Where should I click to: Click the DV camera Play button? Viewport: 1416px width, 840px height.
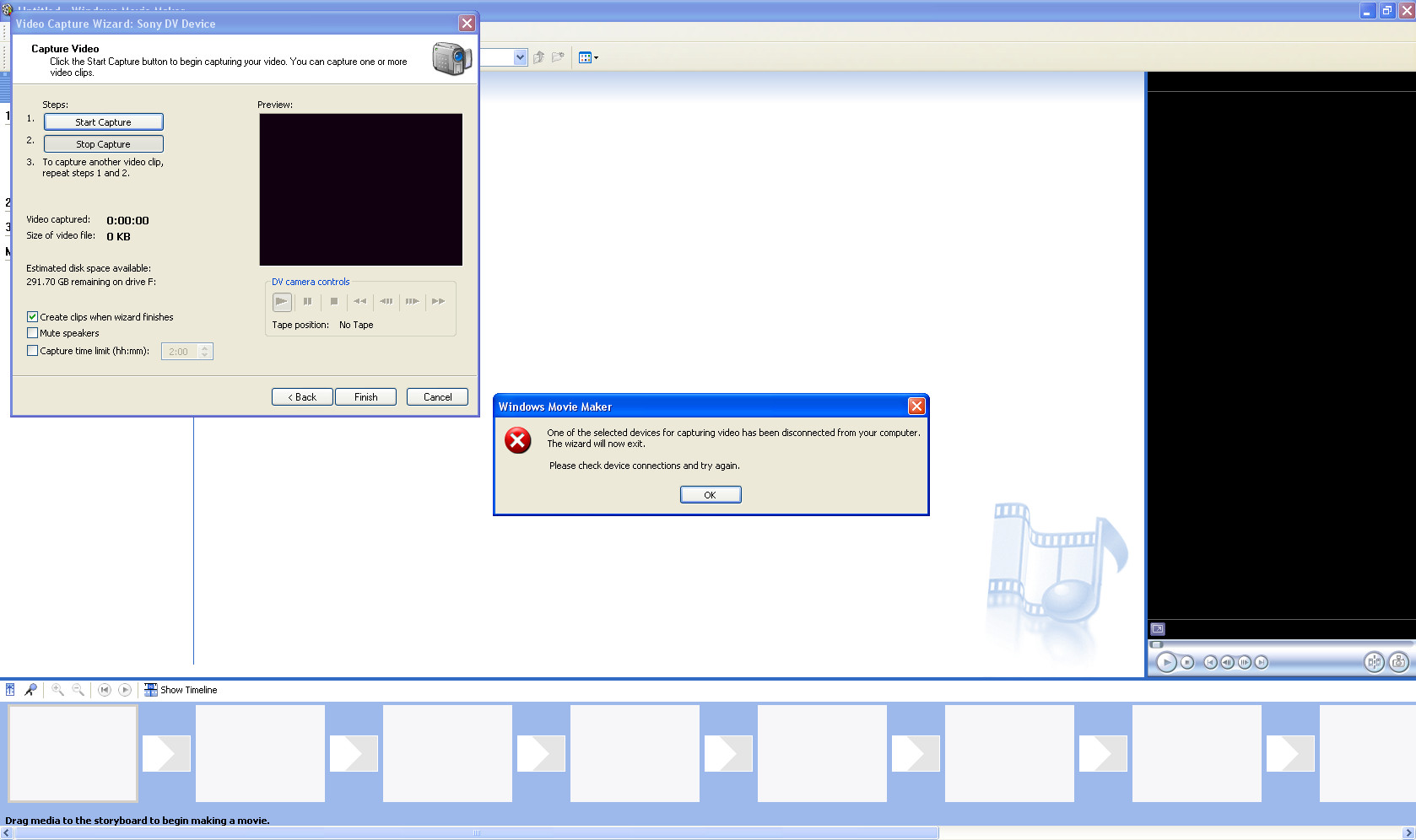pos(282,301)
